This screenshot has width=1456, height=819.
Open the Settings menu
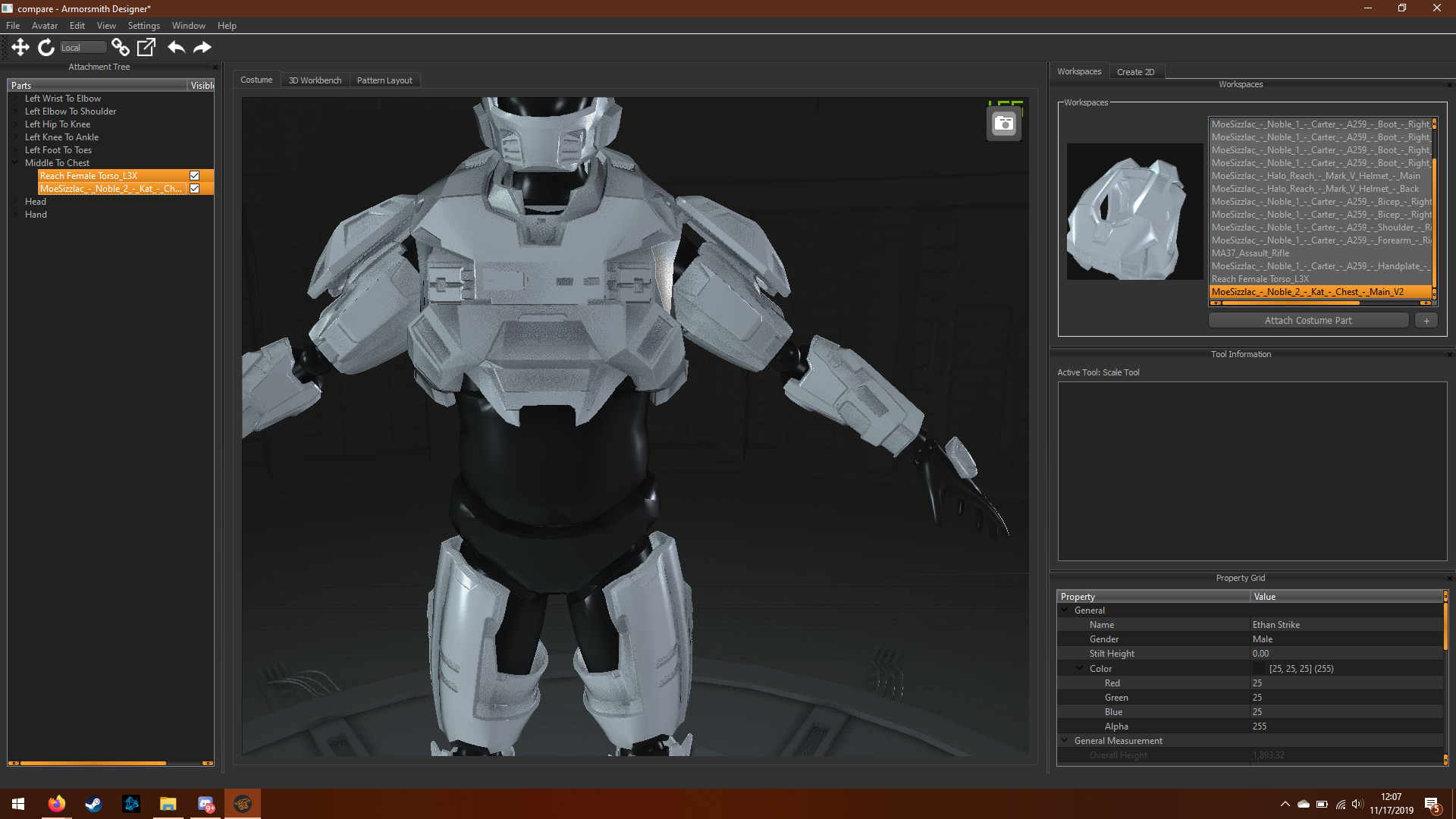pos(143,26)
